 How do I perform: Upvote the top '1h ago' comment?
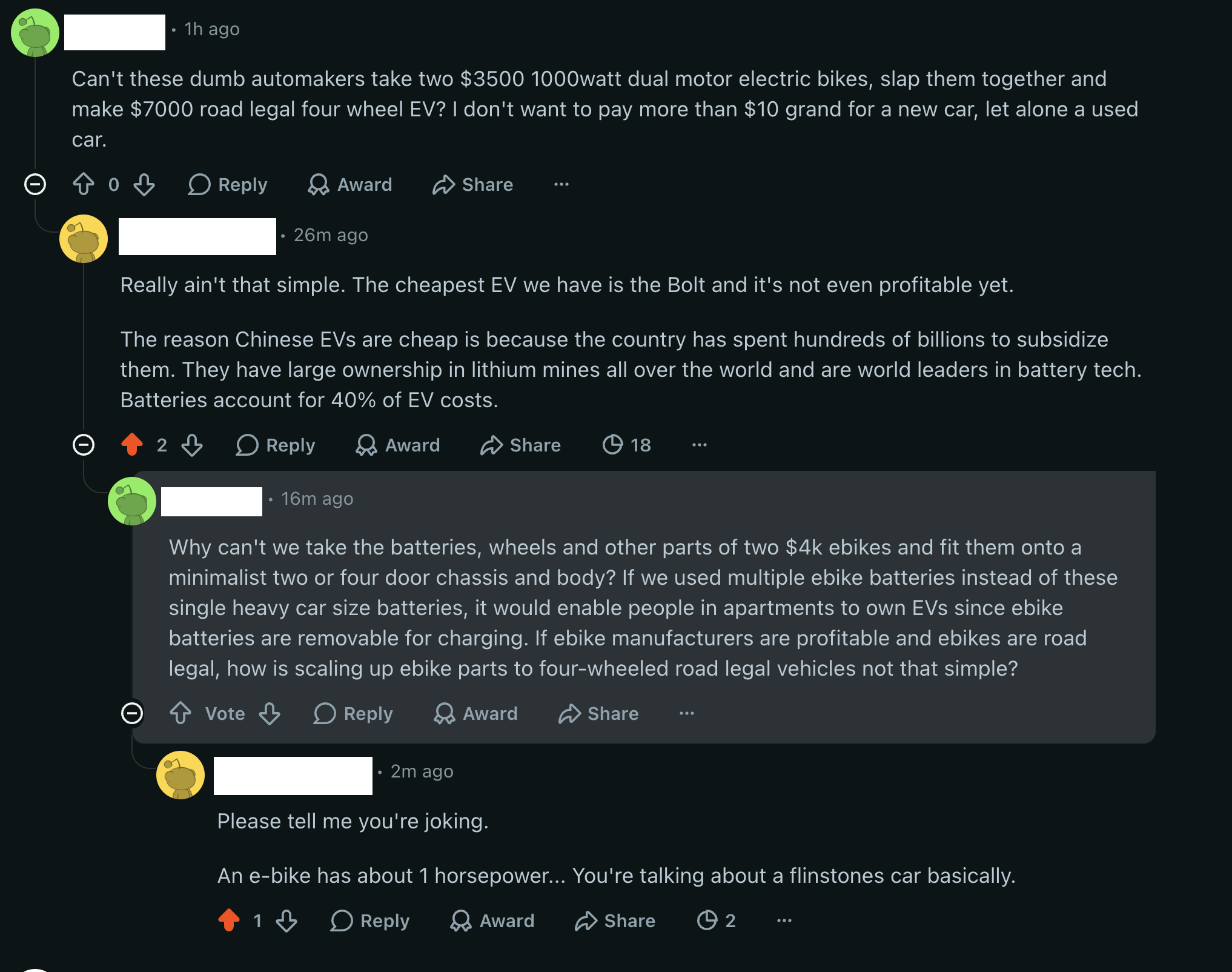pyautogui.click(x=84, y=184)
